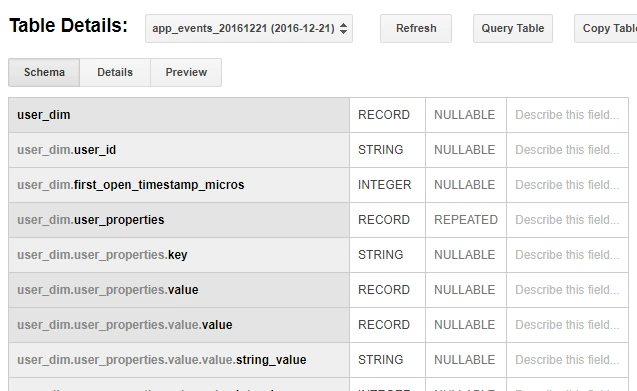Viewport: 637px width, 391px height.
Task: Click the user_dim.user_id field name
Action: (67, 150)
